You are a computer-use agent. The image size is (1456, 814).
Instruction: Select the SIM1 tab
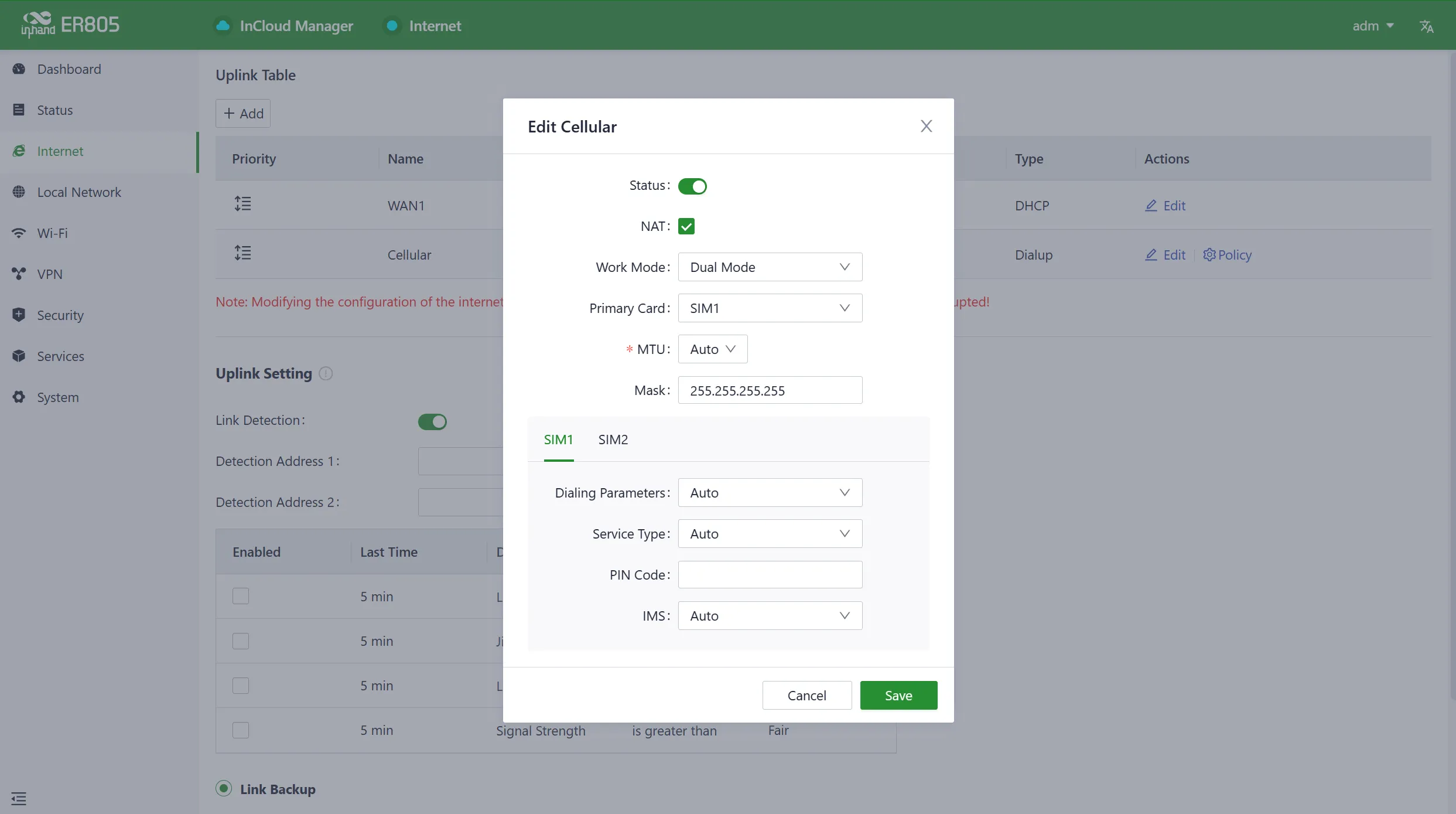click(x=559, y=440)
